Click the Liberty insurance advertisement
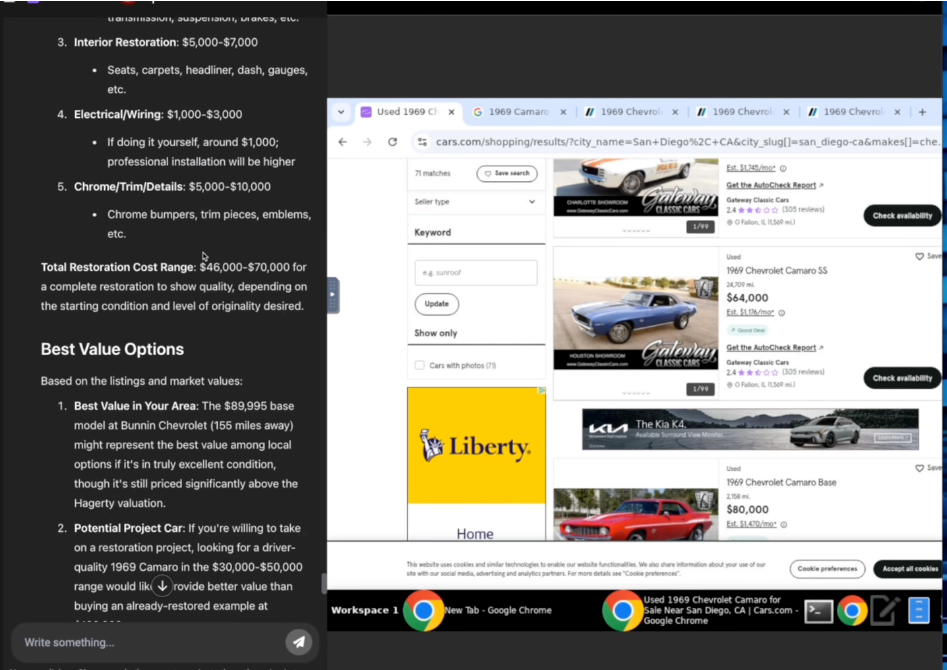 (477, 463)
